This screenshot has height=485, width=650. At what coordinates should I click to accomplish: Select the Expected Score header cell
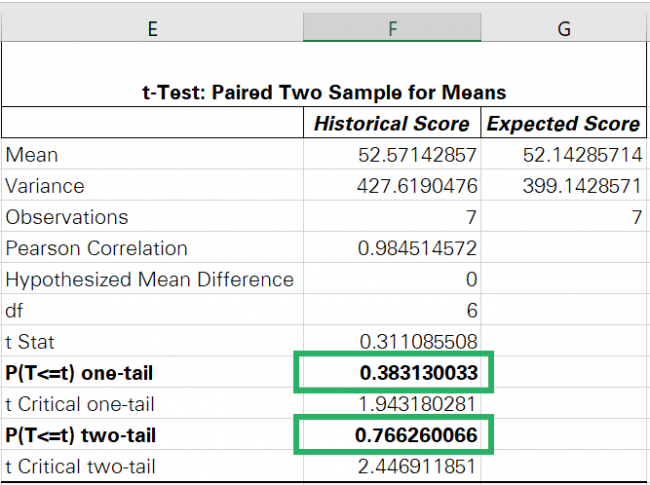[563, 124]
